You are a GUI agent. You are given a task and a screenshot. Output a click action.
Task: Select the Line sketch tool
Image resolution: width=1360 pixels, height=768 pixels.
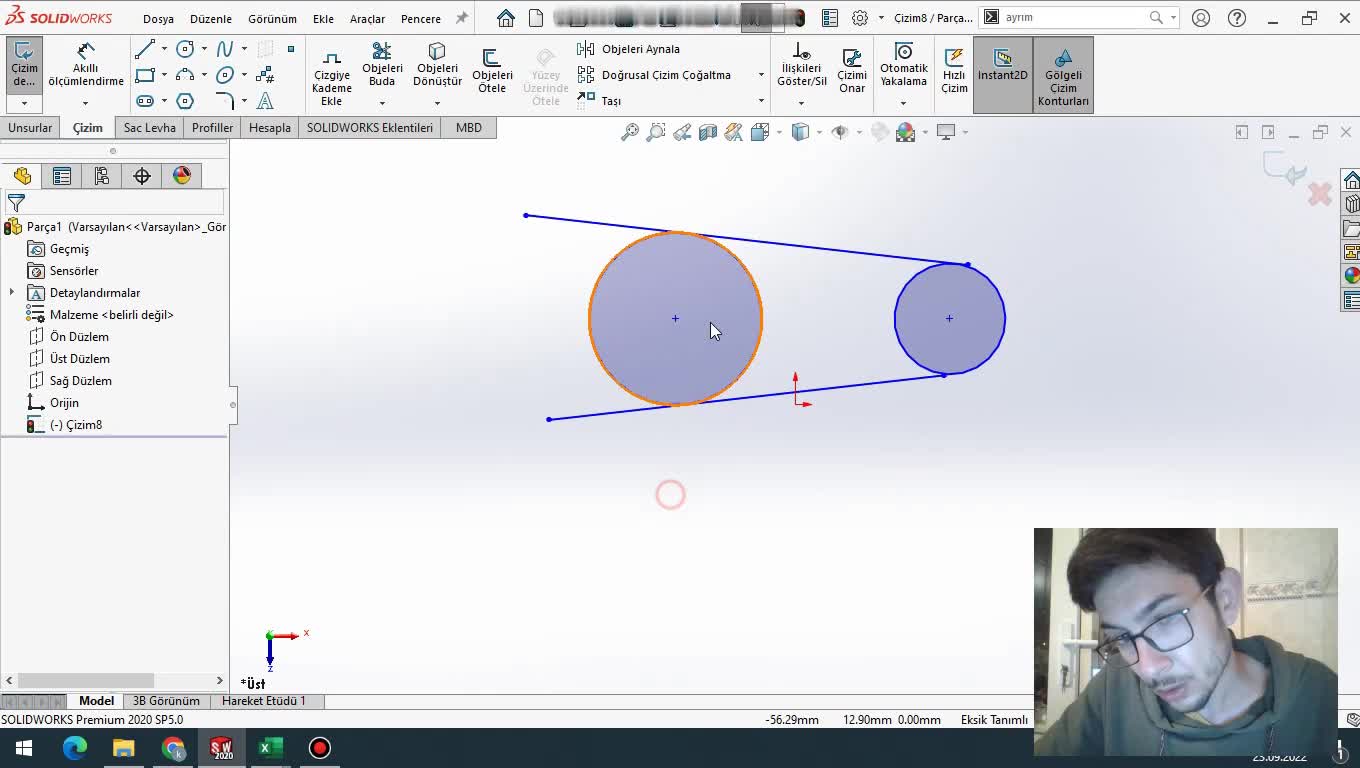pyautogui.click(x=145, y=49)
